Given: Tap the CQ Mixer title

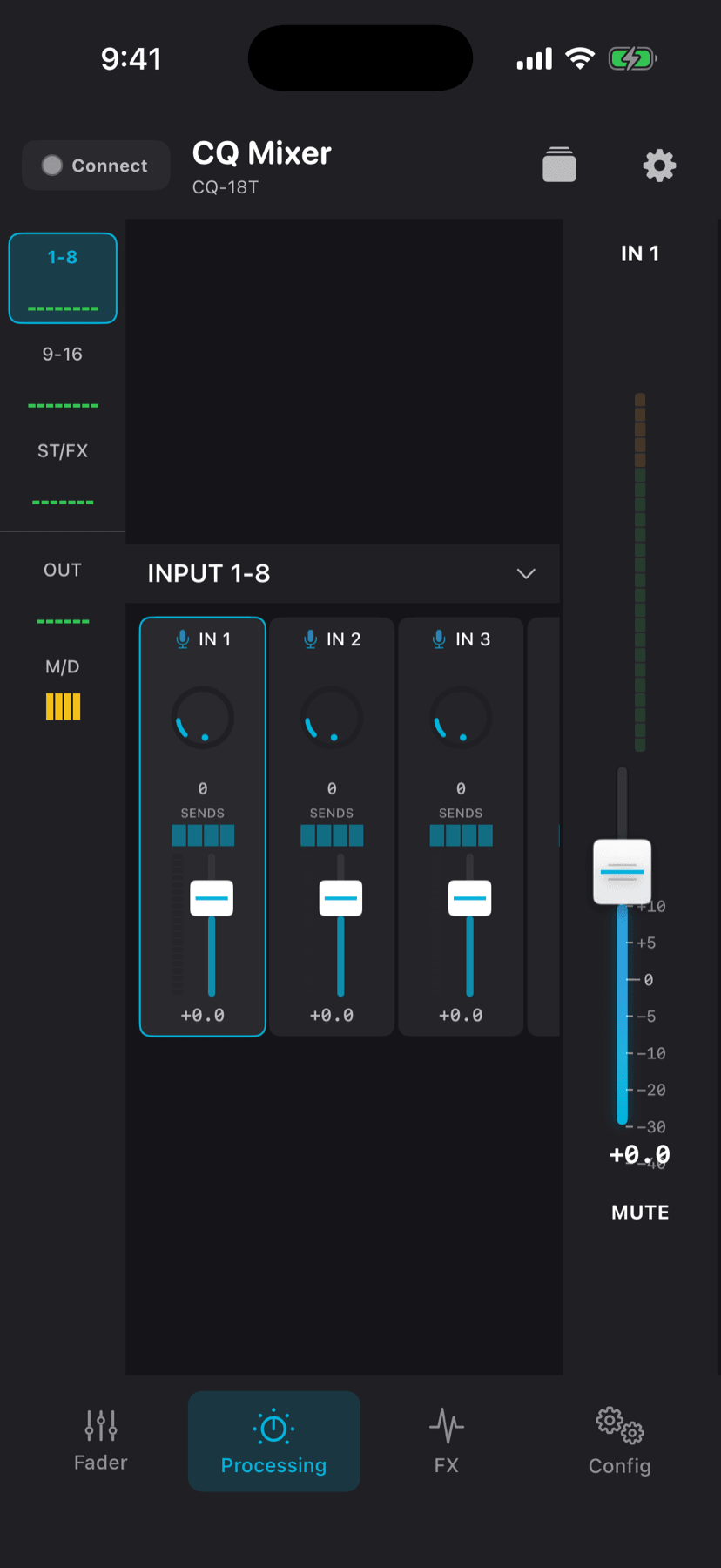Looking at the screenshot, I should click(x=262, y=153).
